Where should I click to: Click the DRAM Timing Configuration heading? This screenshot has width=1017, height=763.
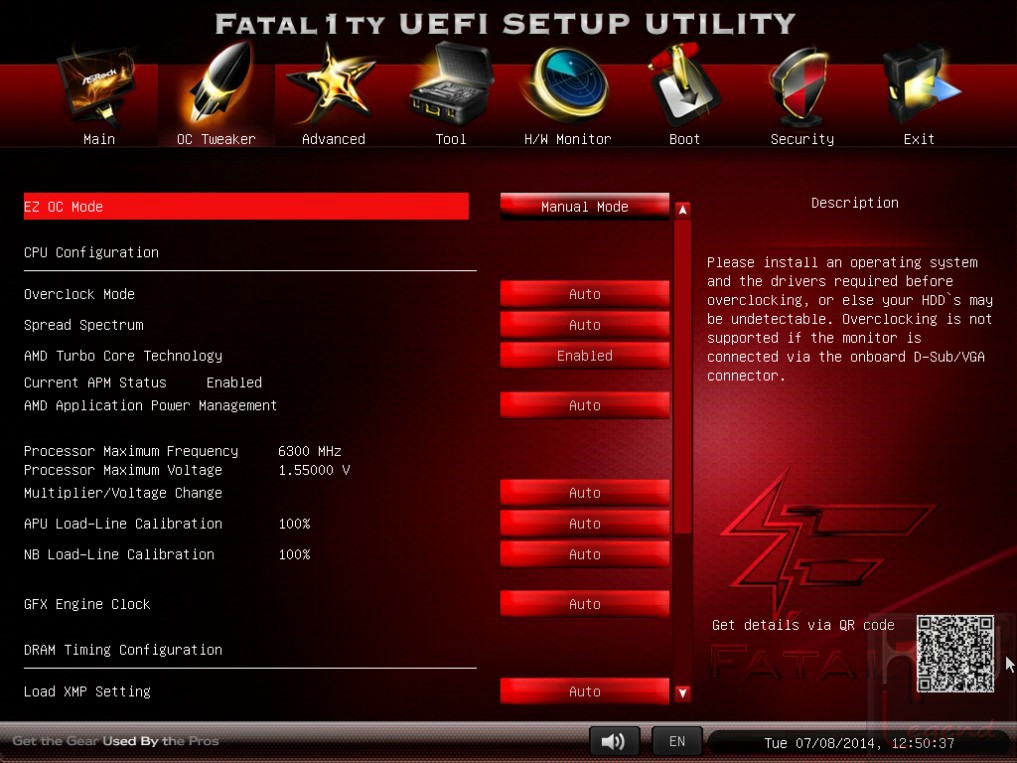click(x=123, y=650)
